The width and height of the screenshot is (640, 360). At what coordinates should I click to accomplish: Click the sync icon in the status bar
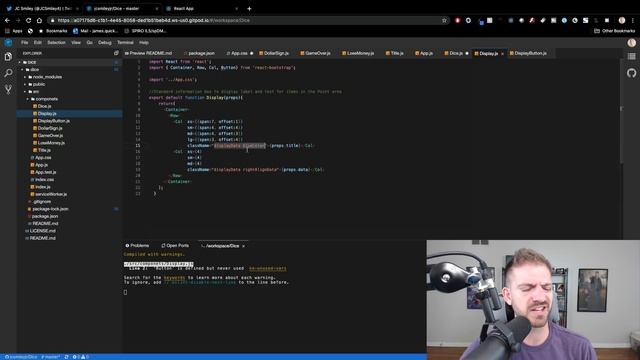pos(66,357)
